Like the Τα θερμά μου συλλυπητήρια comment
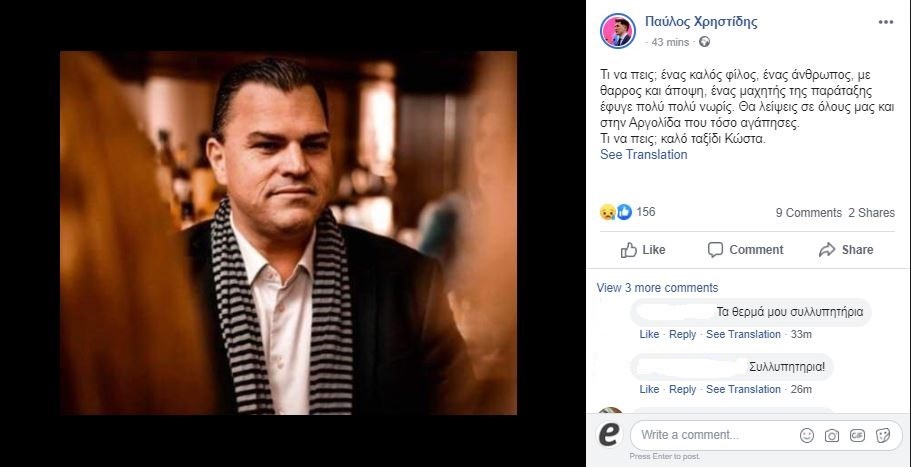This screenshot has height=467, width=911. [649, 334]
